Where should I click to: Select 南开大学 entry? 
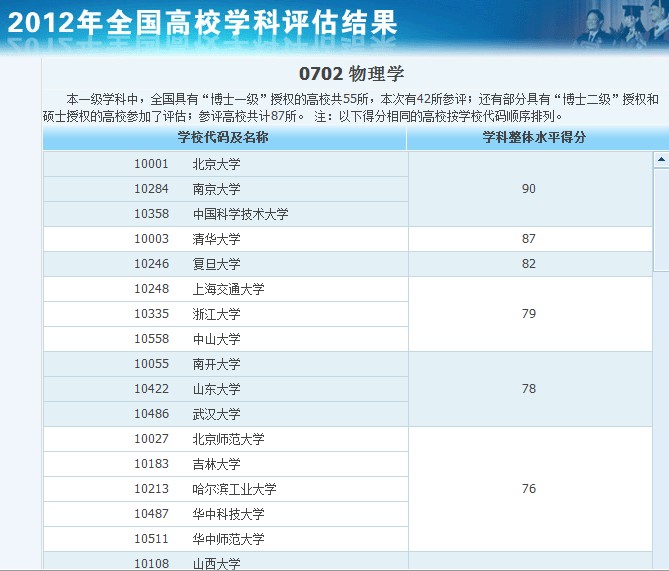pyautogui.click(x=216, y=364)
